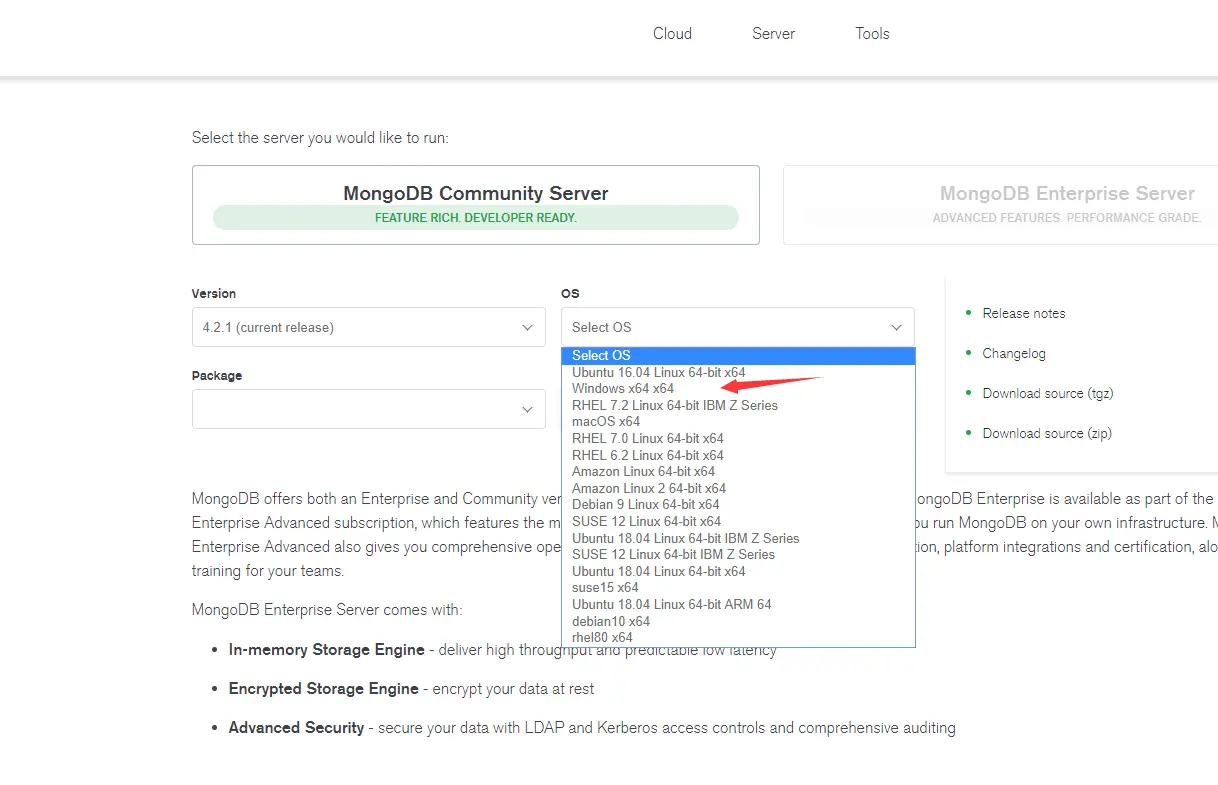The image size is (1218, 785).
Task: Choose rhel80 x64 option
Action: pyautogui.click(x=738, y=637)
